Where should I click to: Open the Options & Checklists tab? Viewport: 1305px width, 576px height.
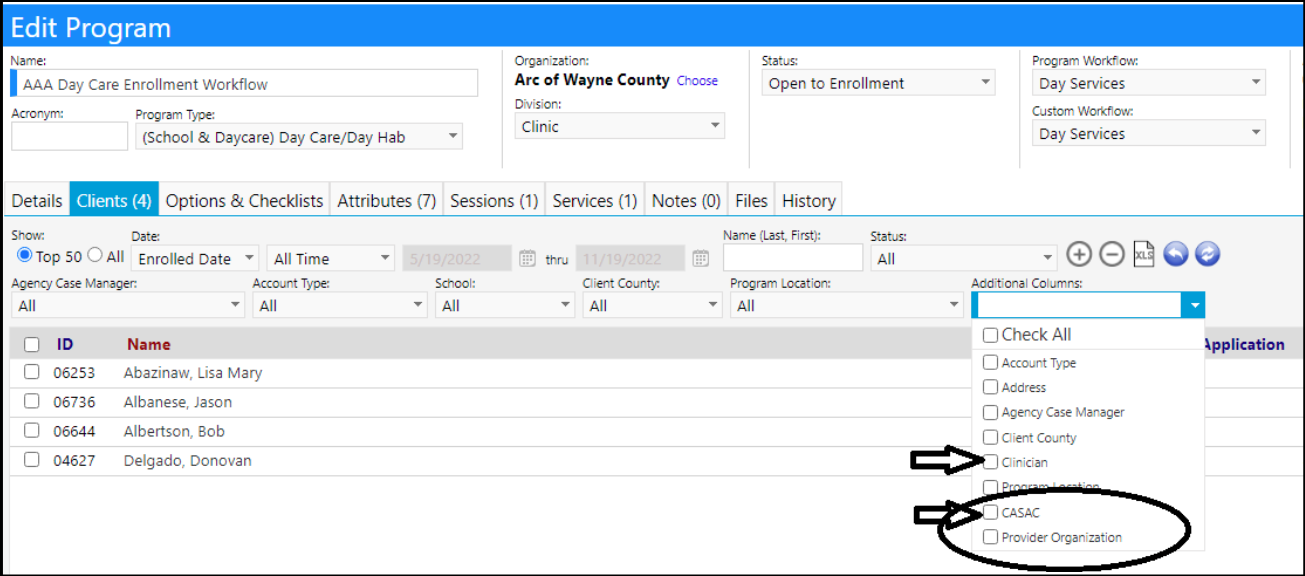244,200
